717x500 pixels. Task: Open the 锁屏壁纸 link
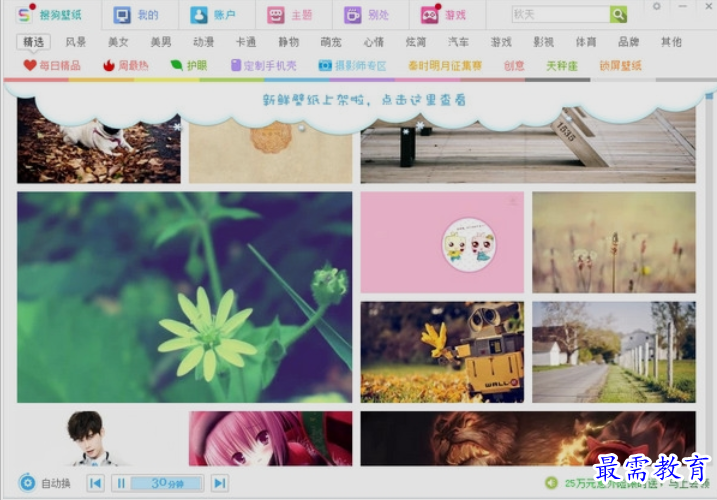[621, 65]
